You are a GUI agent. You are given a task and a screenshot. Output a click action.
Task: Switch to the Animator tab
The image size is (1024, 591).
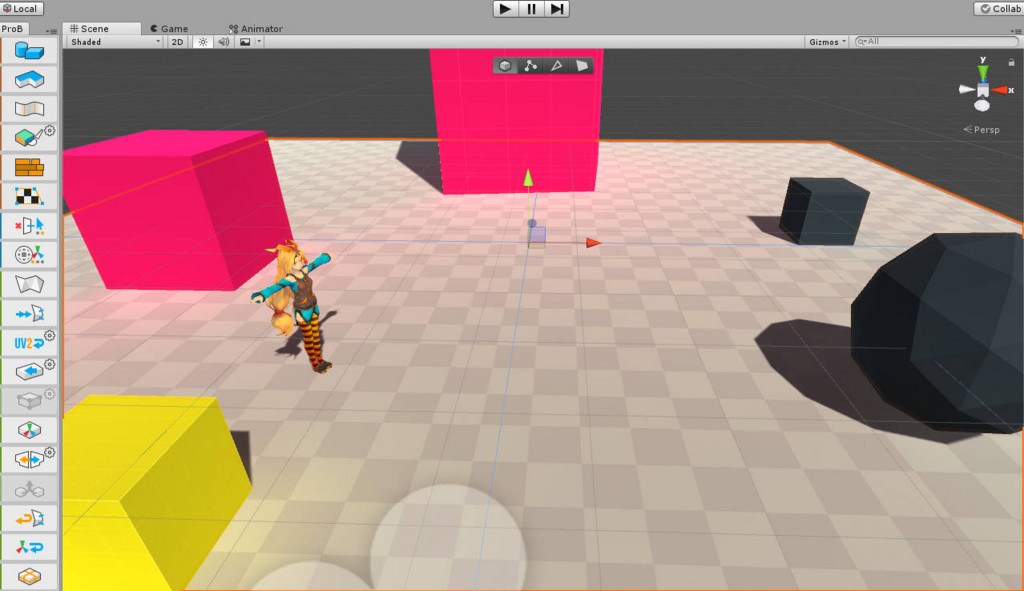255,29
